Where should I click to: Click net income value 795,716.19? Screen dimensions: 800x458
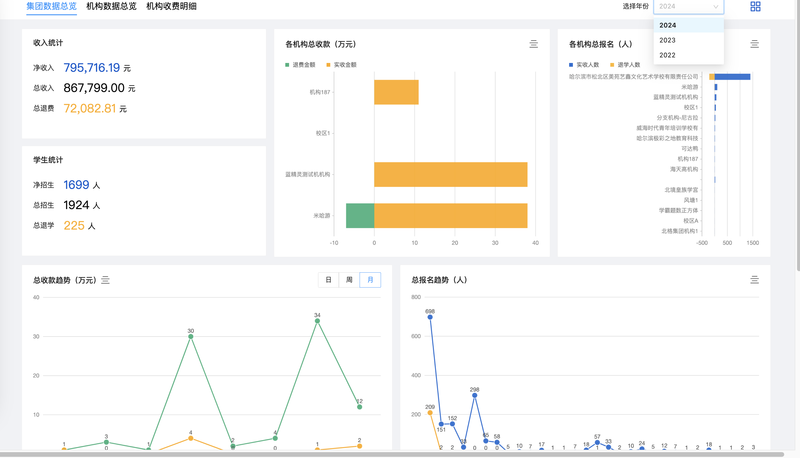pos(92,68)
